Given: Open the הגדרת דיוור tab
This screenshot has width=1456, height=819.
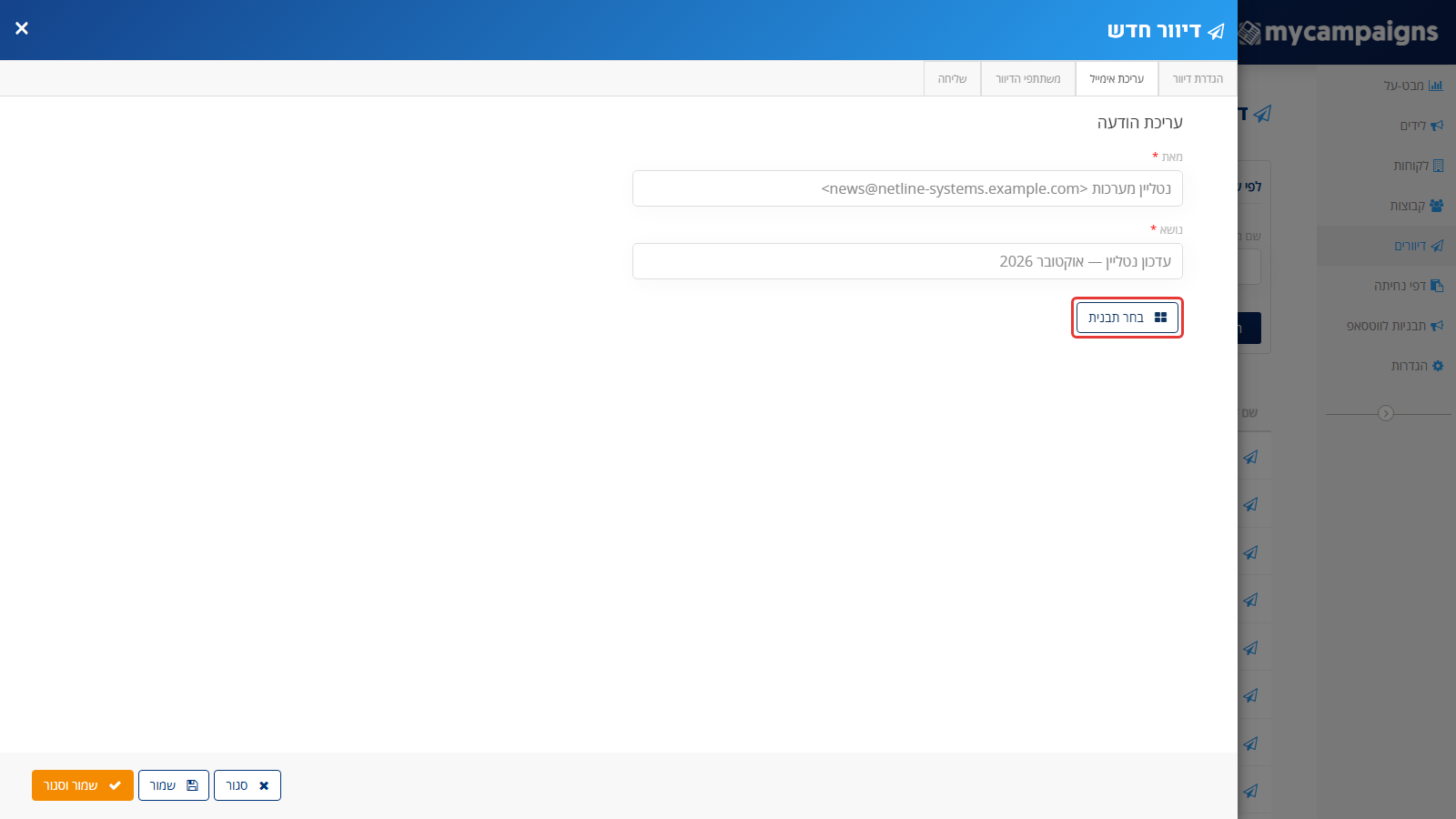Looking at the screenshot, I should [x=1198, y=79].
